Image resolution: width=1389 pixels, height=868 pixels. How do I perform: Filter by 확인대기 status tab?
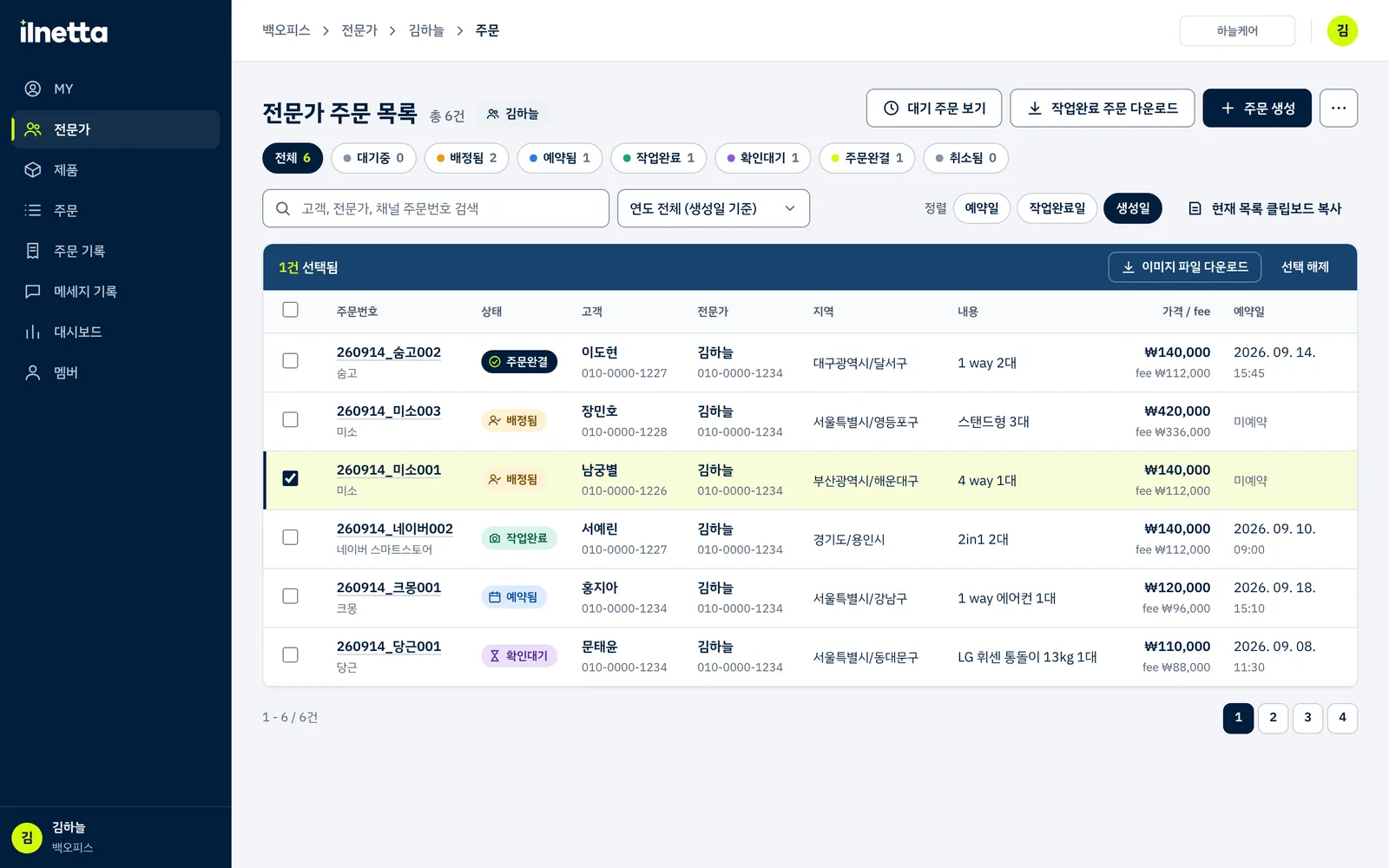763,158
